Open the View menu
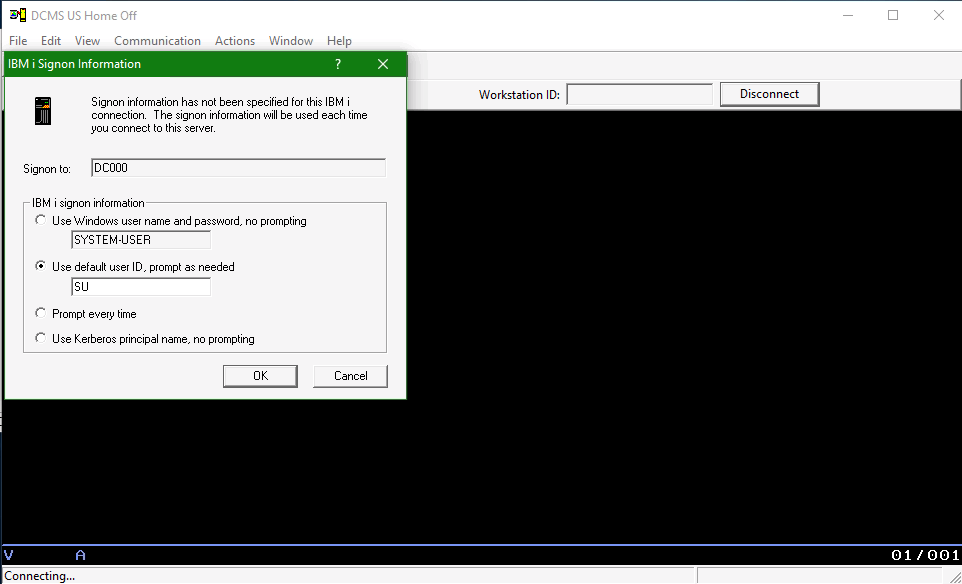The height and width of the screenshot is (584, 962). point(87,40)
